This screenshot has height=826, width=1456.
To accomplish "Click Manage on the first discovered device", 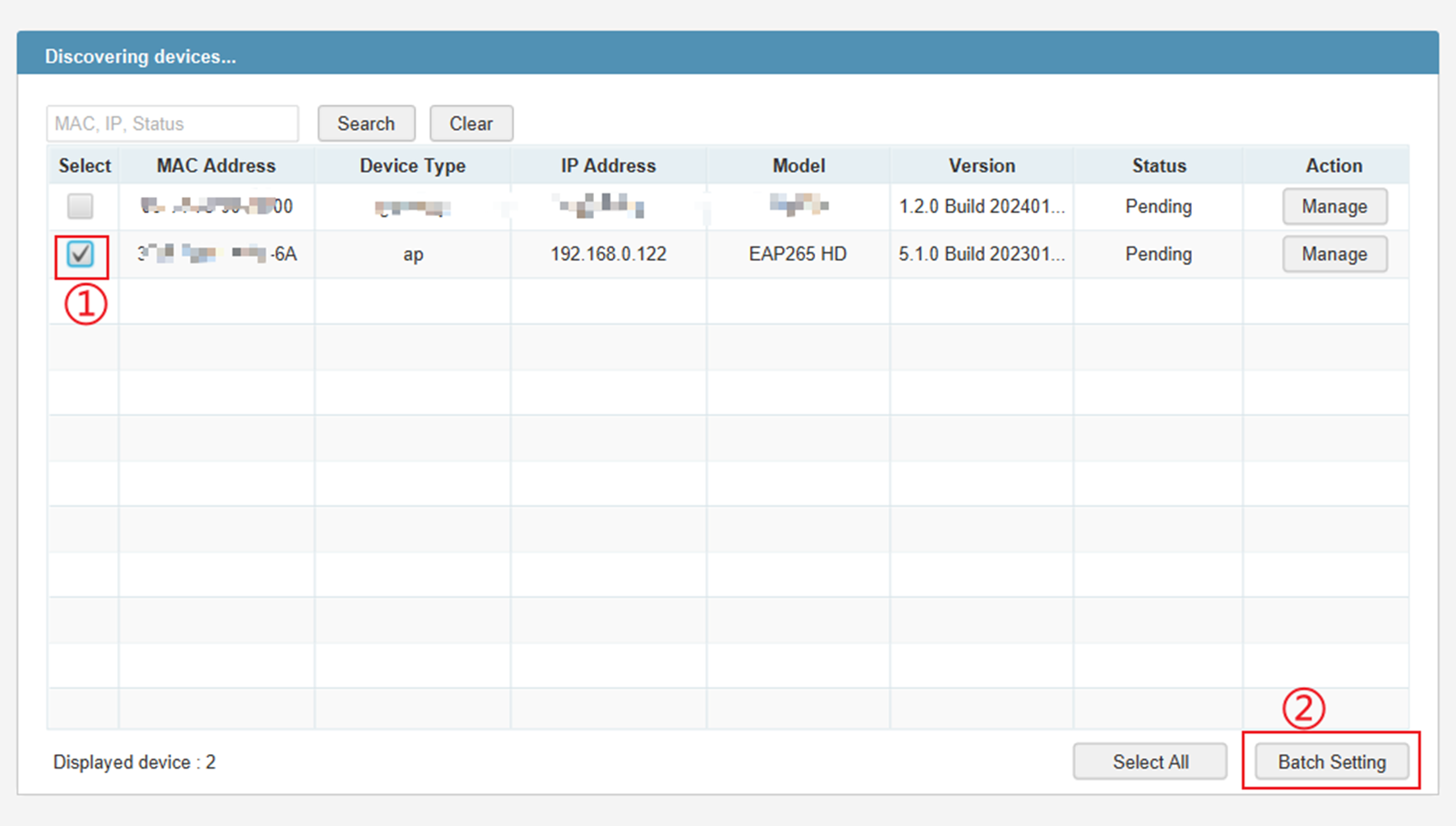I will [1334, 206].
